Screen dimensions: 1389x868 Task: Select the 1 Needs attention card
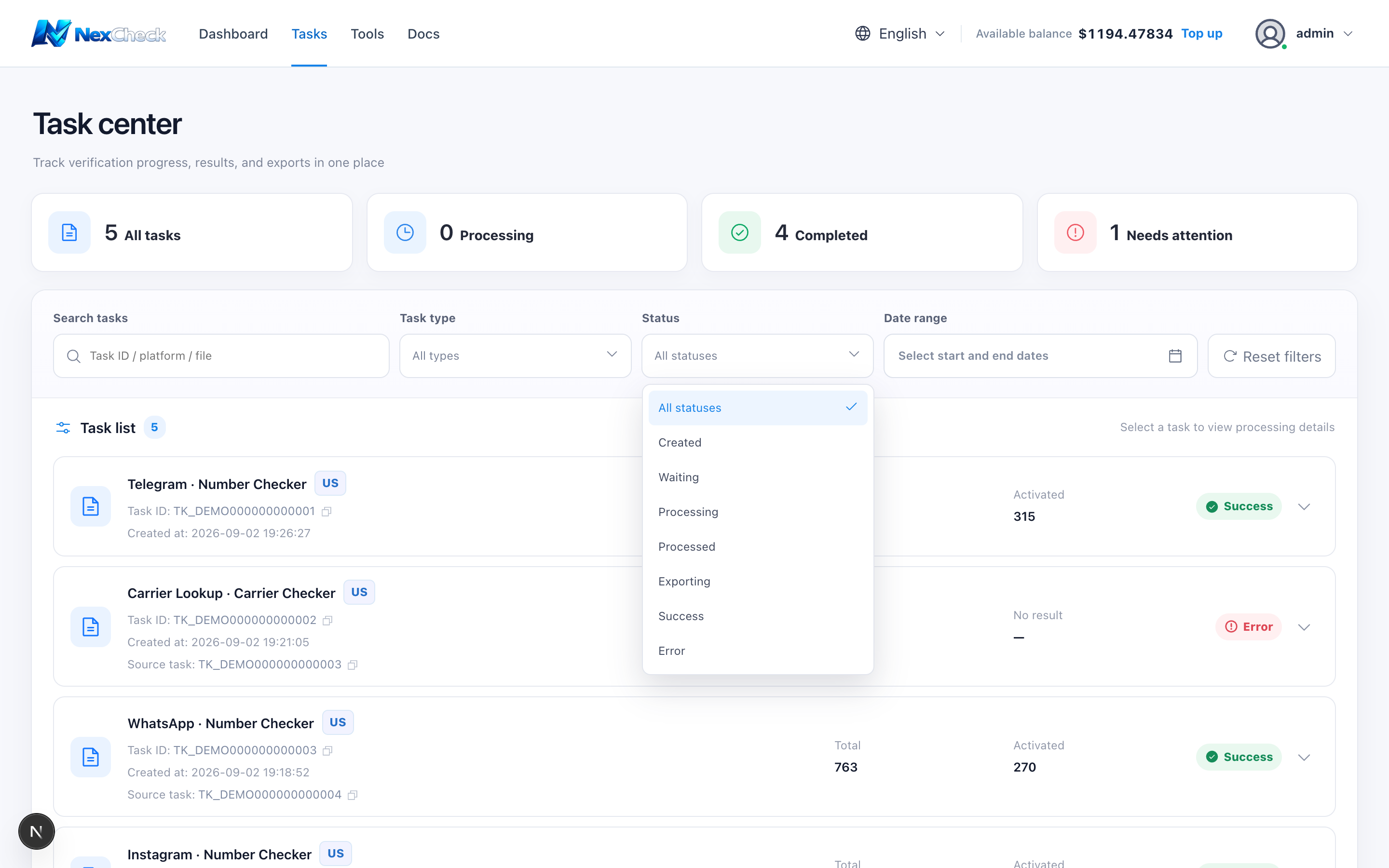[1198, 232]
